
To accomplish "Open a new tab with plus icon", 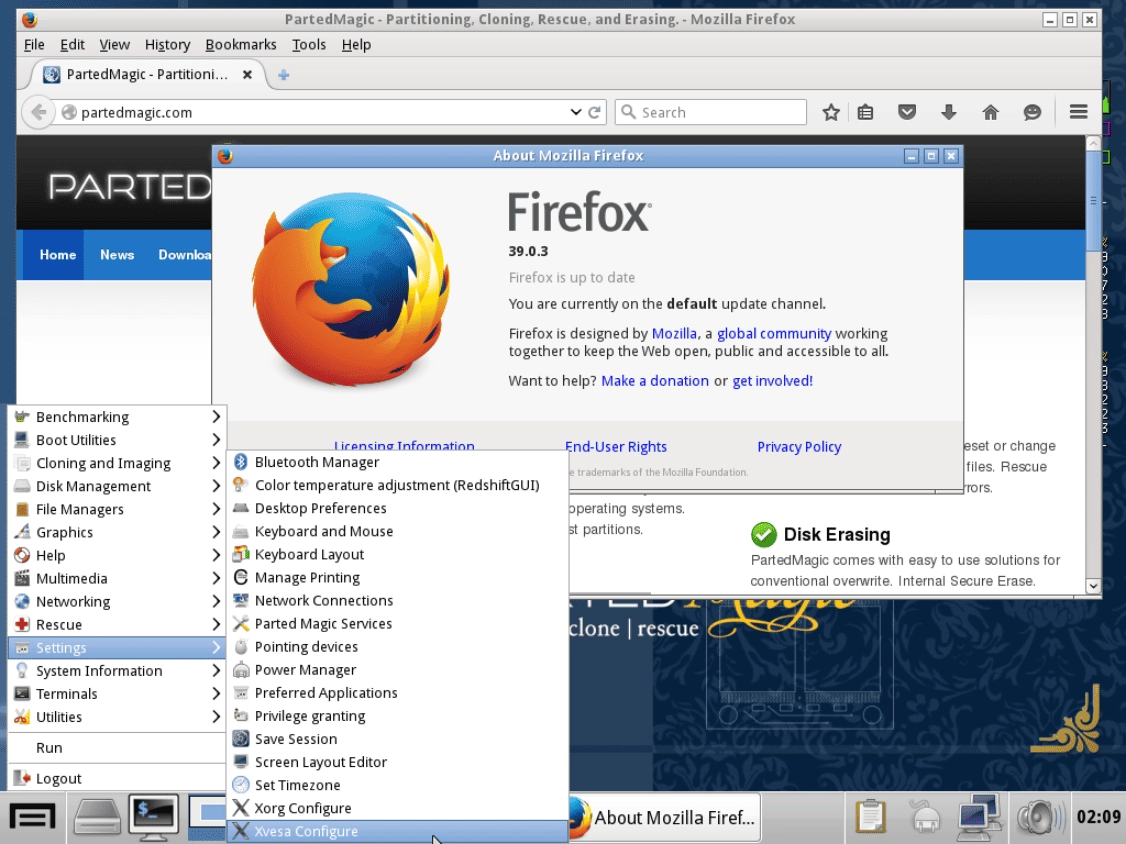I will coord(284,75).
